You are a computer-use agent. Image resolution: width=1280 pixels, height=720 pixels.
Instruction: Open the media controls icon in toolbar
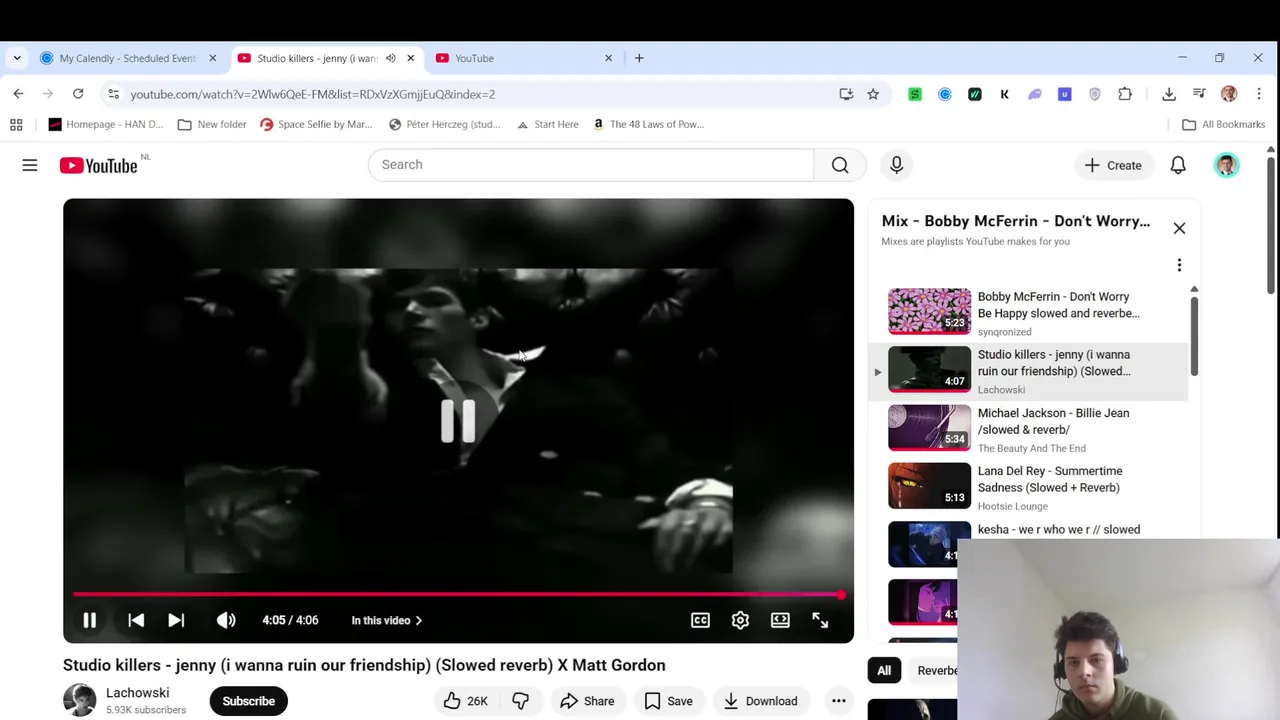(x=1199, y=94)
